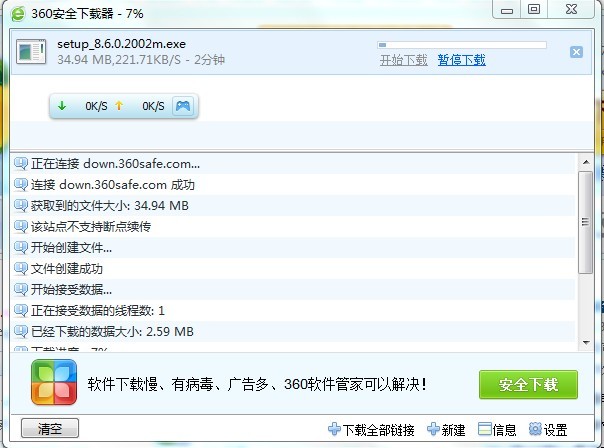Click the download progress bar

tap(462, 45)
